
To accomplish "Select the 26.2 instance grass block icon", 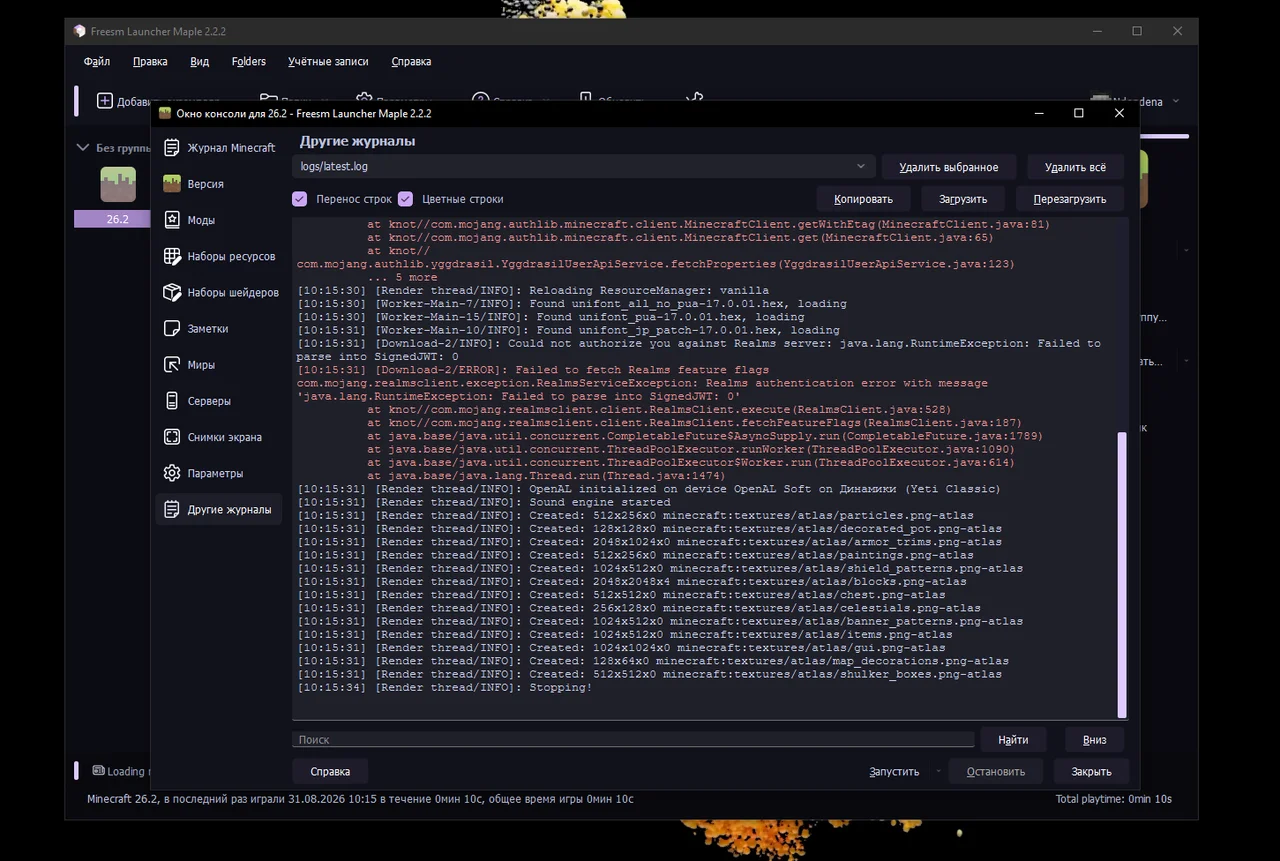I will tap(118, 184).
